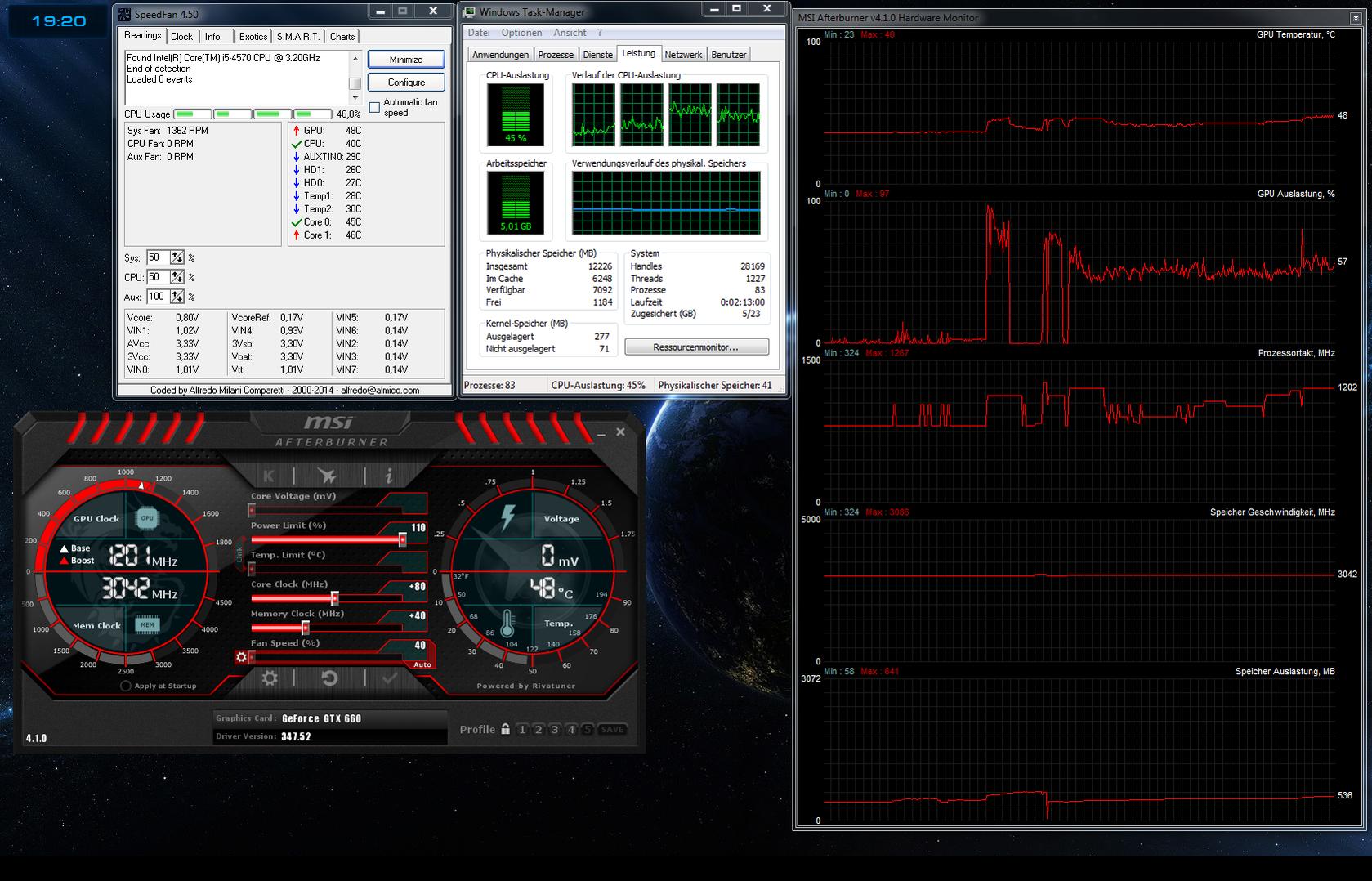
Task: Click the GPU temperature red up arrow in SpeedFan
Action: pyautogui.click(x=296, y=131)
